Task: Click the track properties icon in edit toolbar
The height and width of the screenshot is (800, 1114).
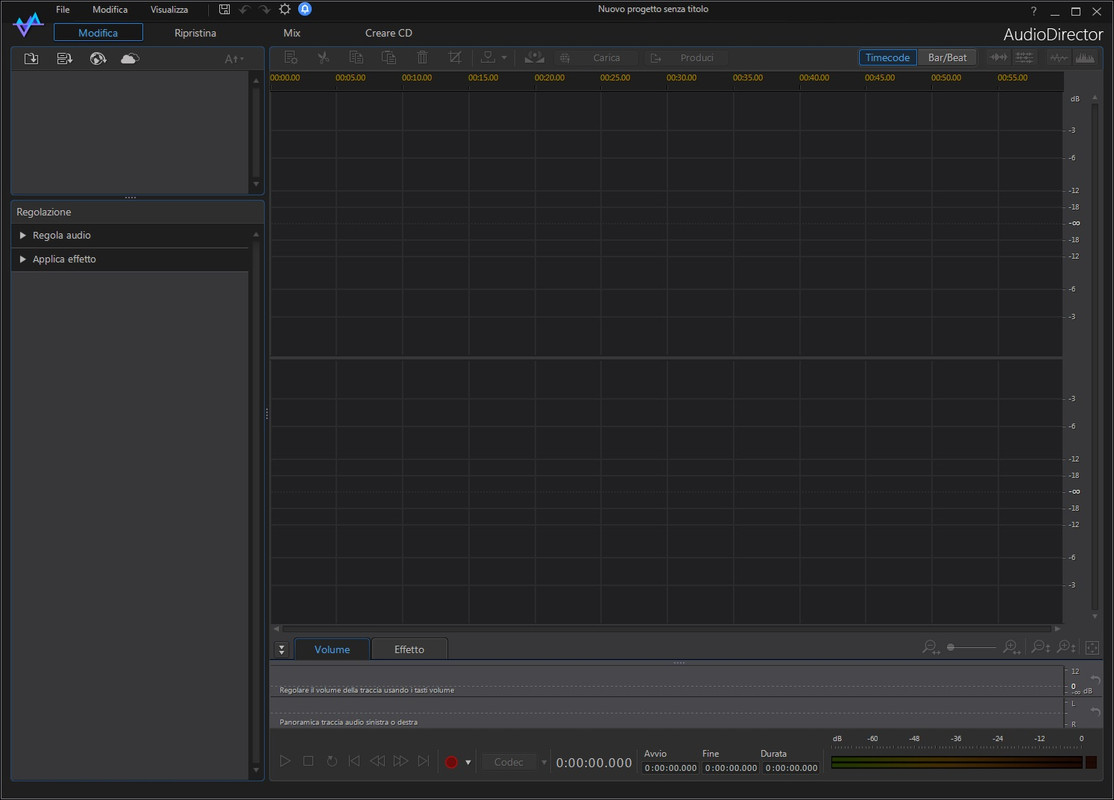Action: 291,58
